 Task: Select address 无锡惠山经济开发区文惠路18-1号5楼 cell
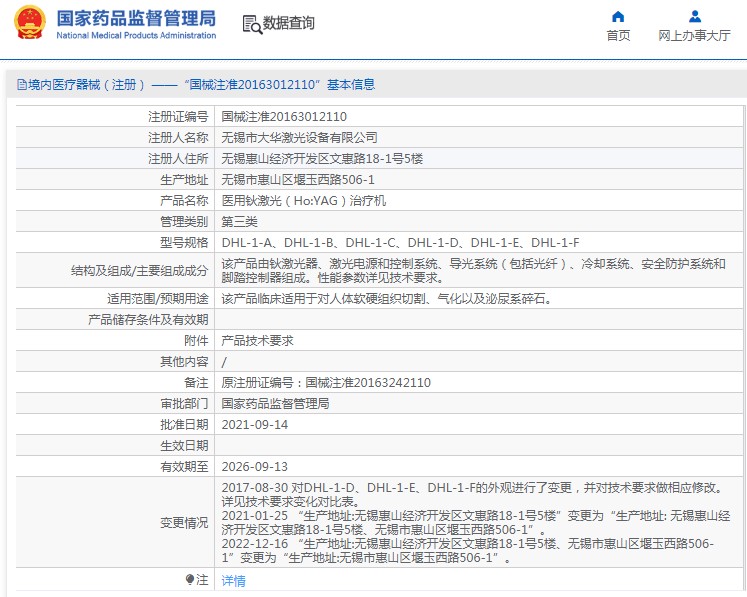(479, 159)
